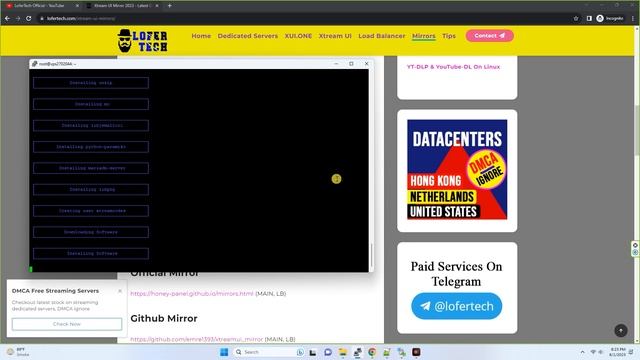640x360 pixels.
Task: Click the address bar URL
Action: coord(81,18)
